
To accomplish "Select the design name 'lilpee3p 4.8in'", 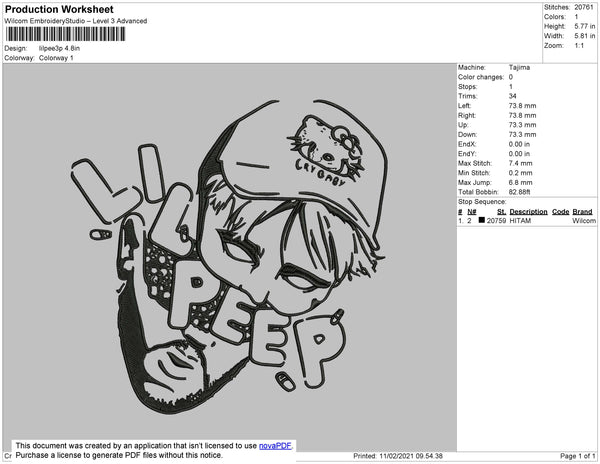I will click(x=59, y=49).
